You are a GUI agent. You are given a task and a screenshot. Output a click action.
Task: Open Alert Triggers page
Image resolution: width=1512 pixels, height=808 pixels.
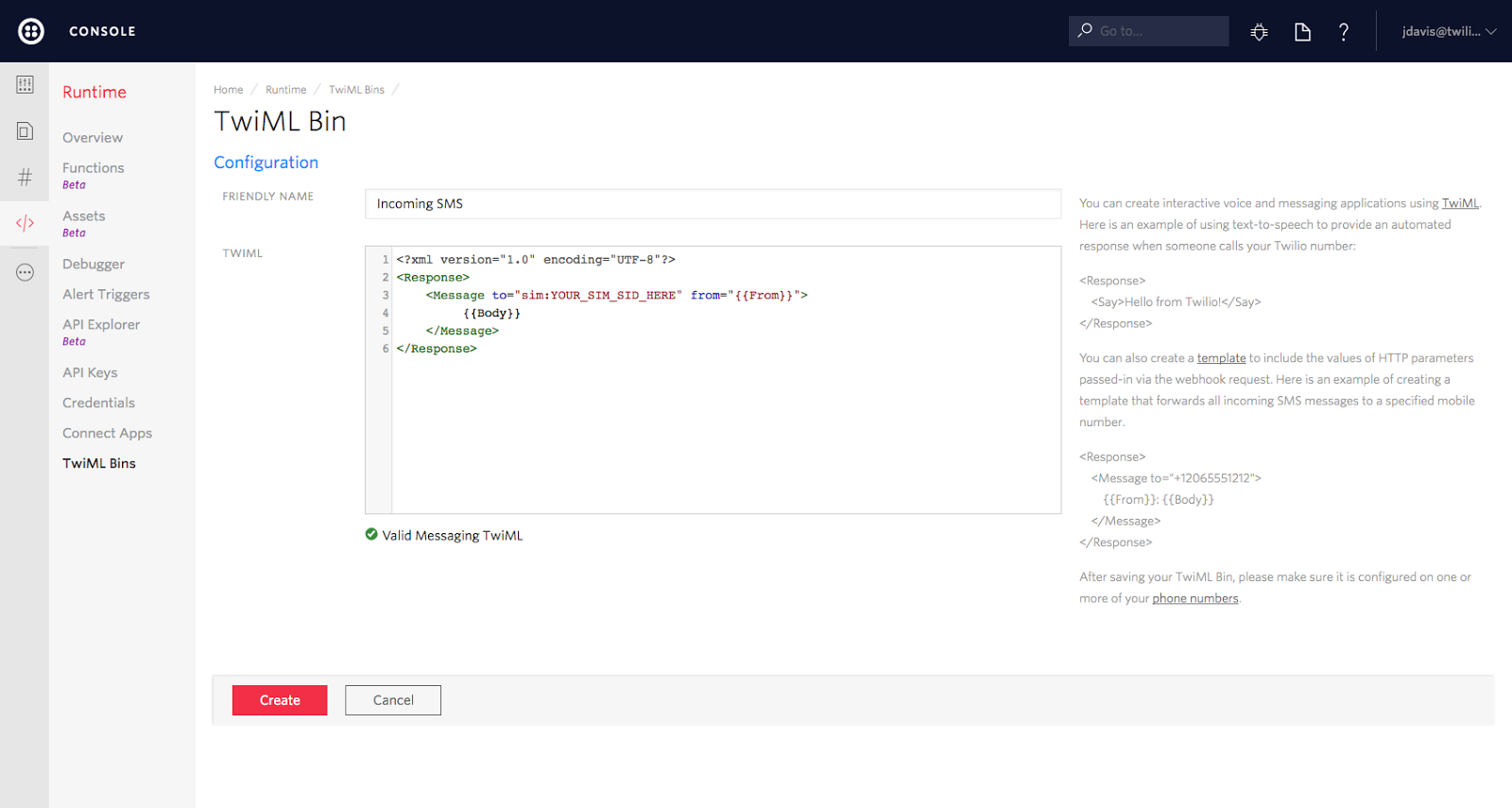point(106,294)
